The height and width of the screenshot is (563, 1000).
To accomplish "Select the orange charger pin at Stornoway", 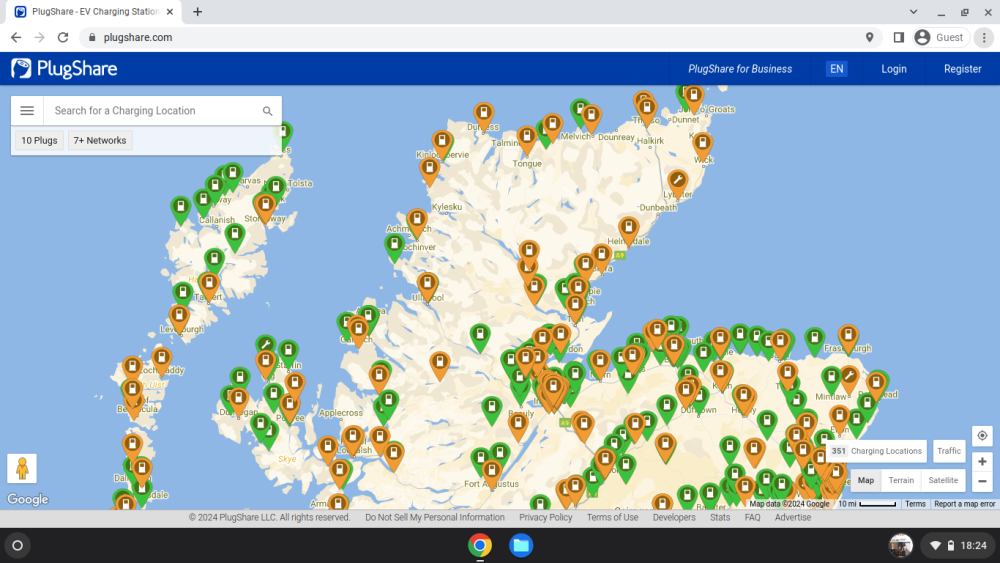I will tap(264, 207).
